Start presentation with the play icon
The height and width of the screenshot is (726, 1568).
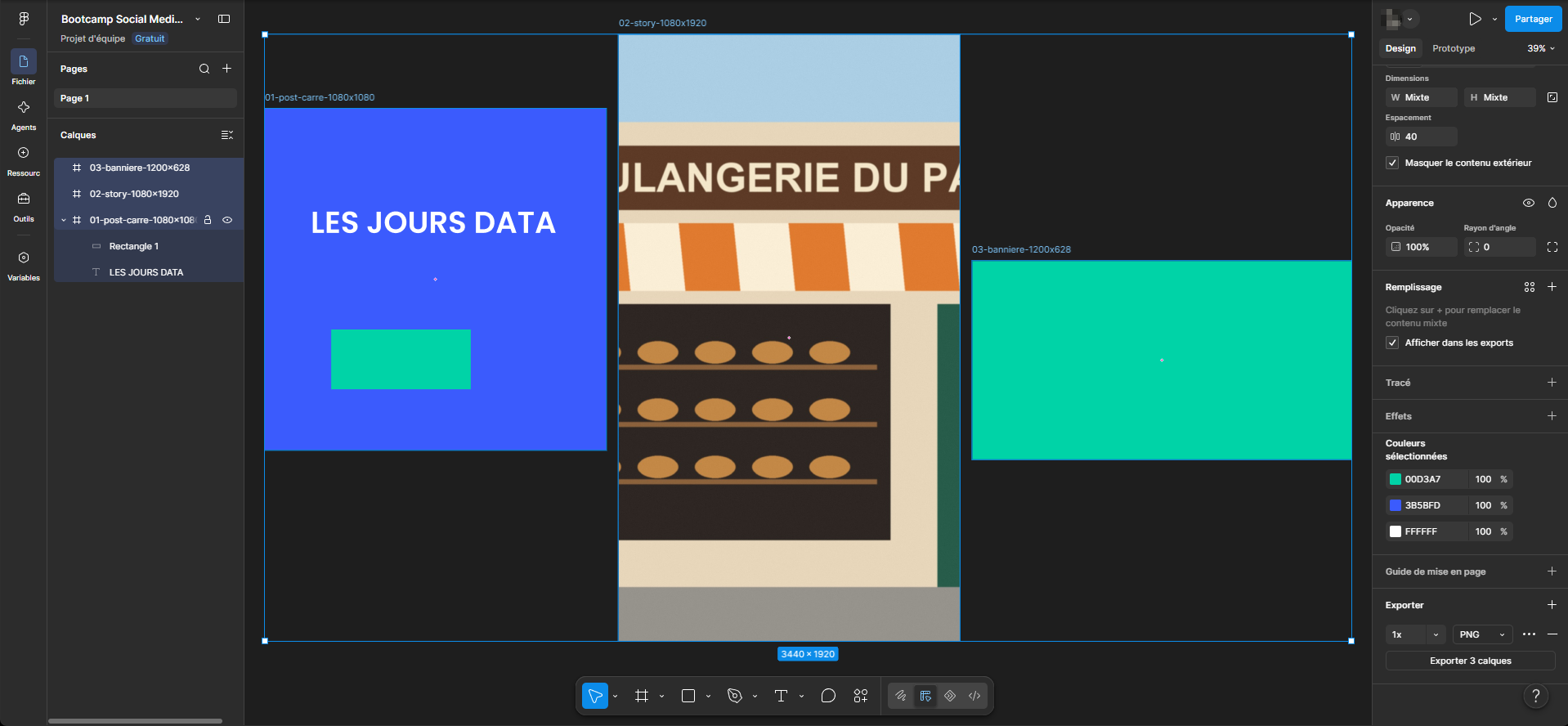[1475, 19]
